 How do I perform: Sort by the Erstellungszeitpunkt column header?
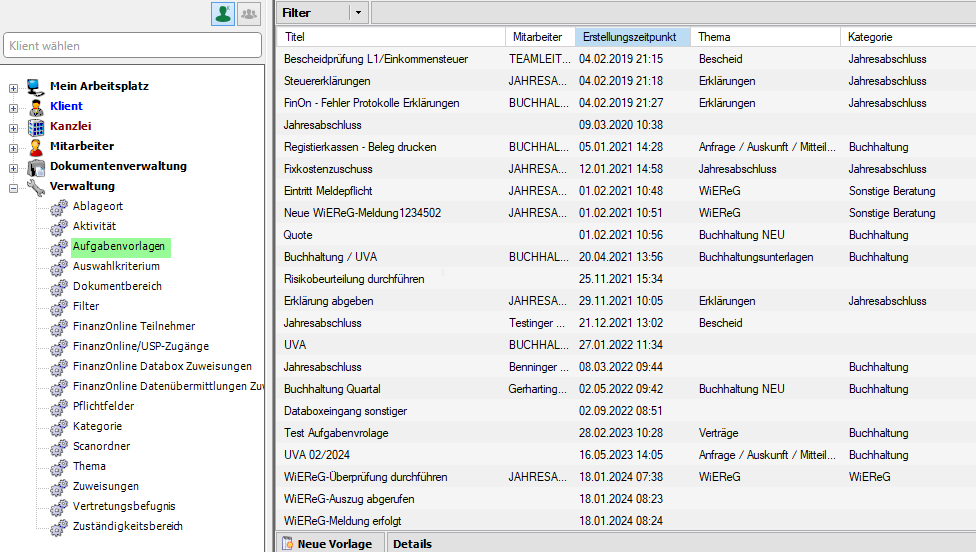pos(632,37)
